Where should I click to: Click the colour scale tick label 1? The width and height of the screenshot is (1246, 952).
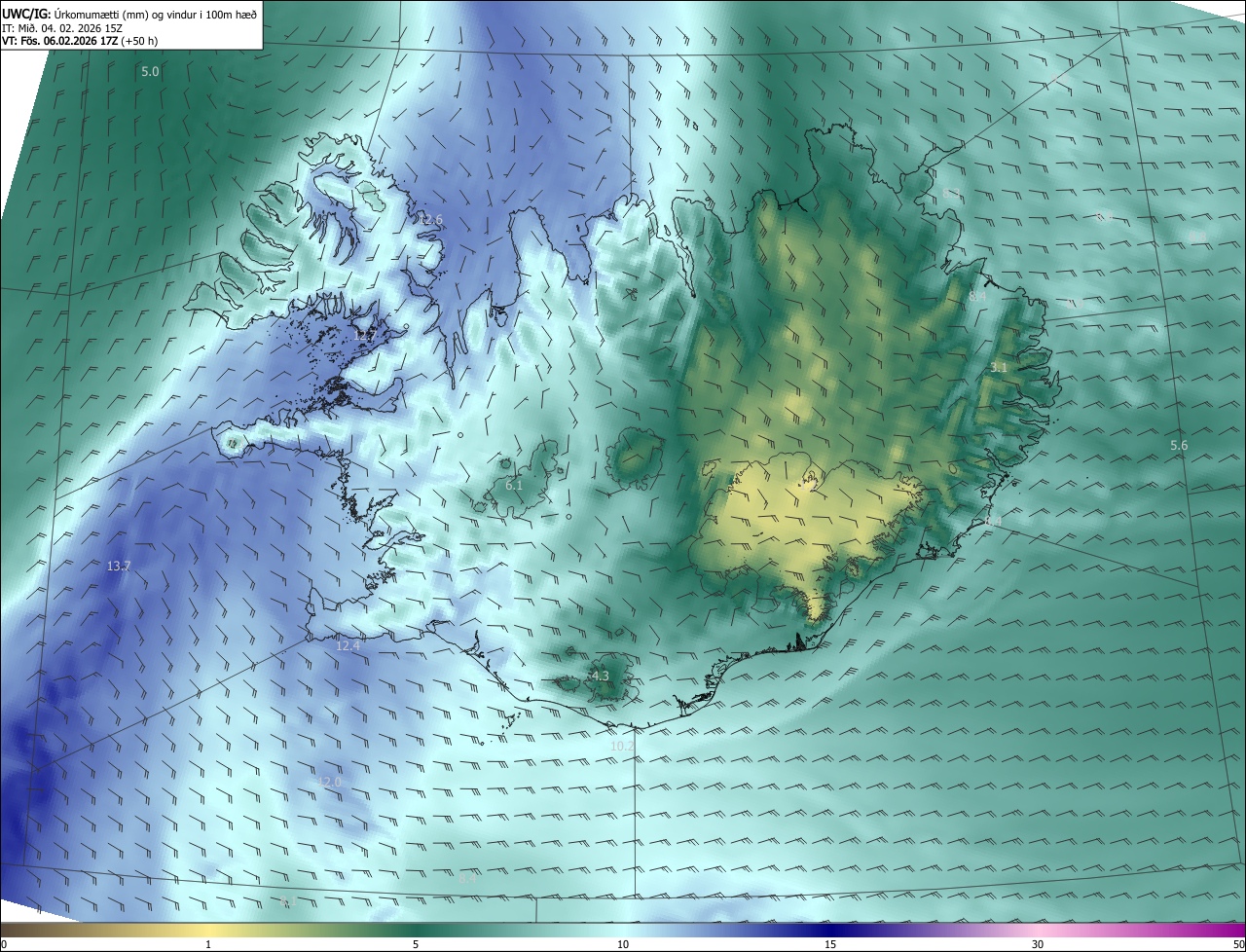coord(208,944)
